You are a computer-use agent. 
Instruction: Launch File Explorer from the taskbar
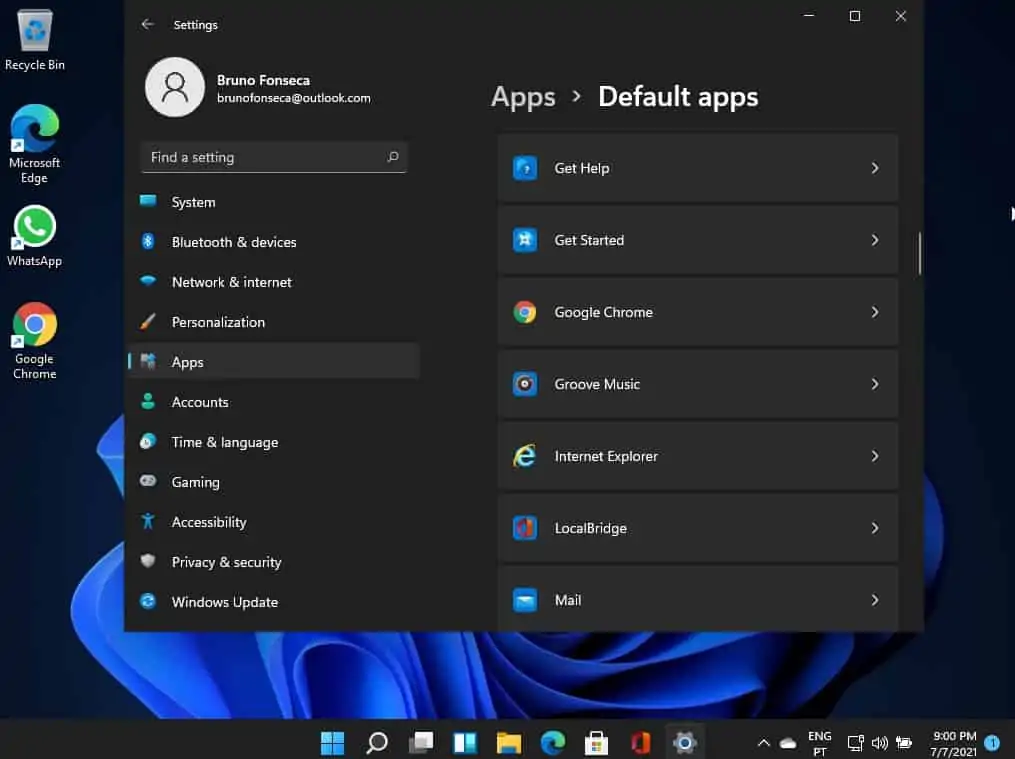coord(508,742)
